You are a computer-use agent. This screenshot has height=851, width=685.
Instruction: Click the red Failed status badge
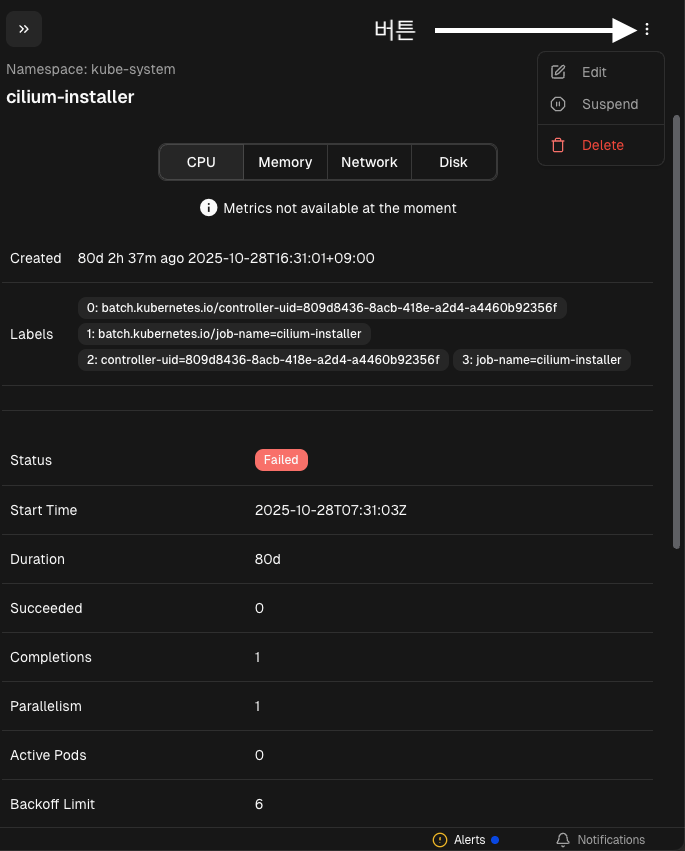(x=281, y=460)
